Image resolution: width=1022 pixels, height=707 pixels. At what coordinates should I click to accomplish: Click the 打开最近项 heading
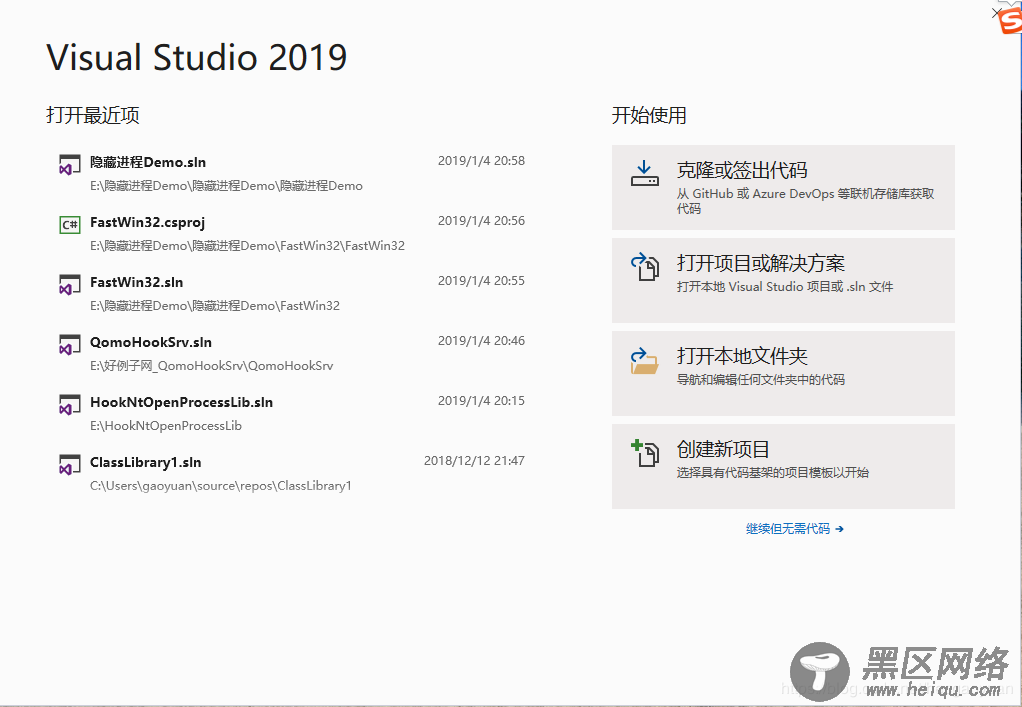93,115
